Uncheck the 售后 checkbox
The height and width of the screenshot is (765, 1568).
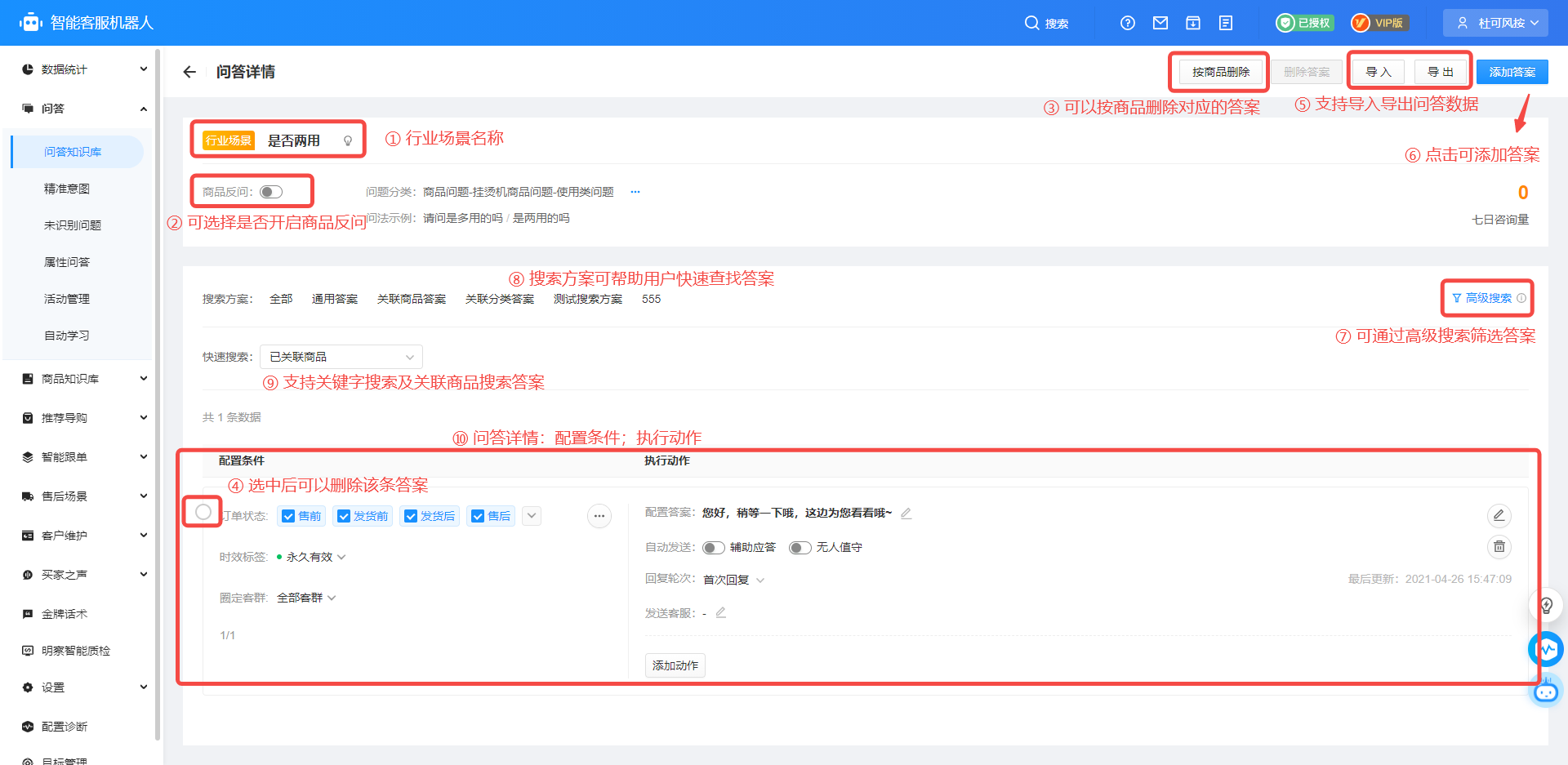(x=478, y=516)
